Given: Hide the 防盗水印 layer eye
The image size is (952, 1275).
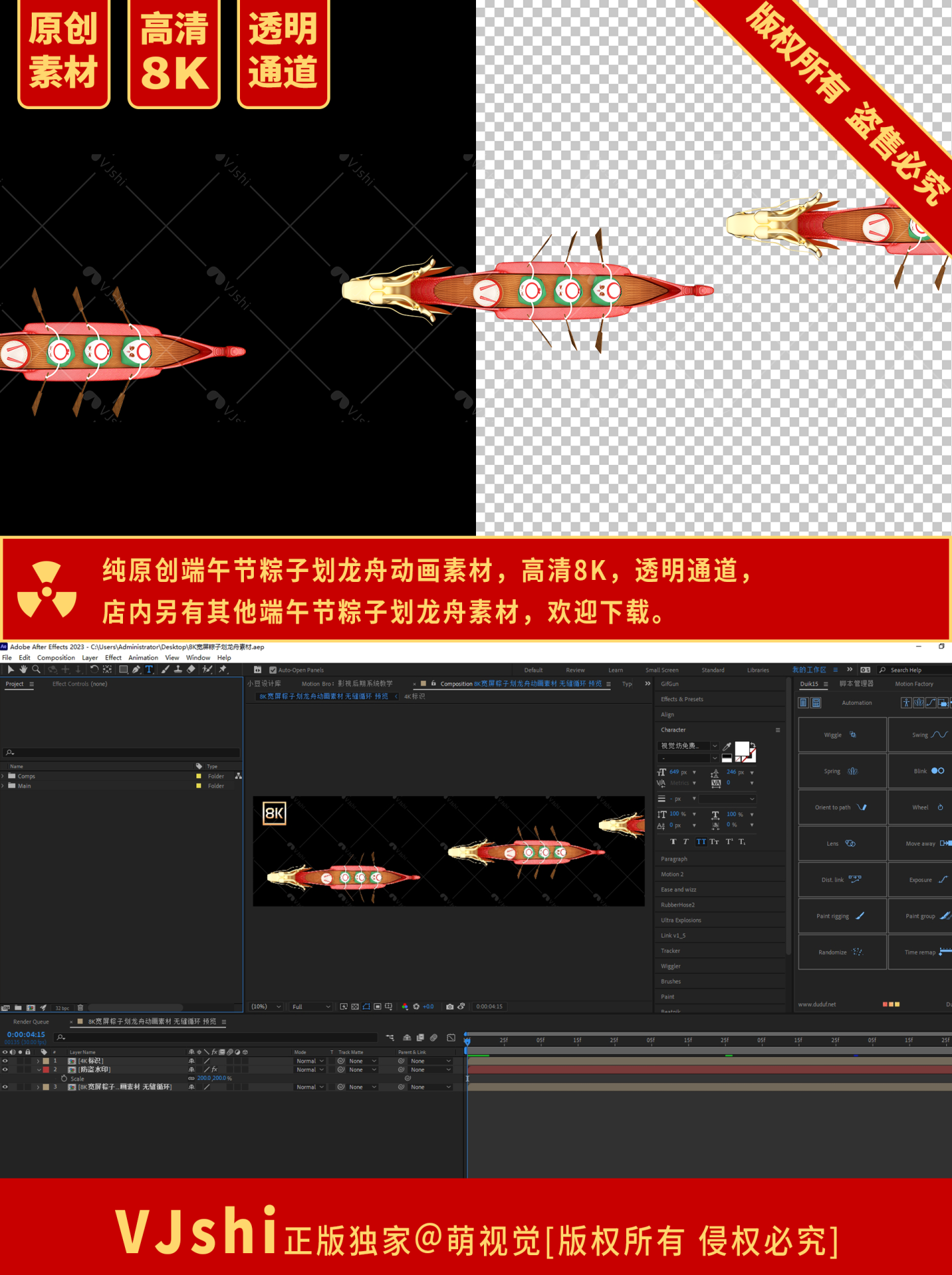Looking at the screenshot, I should pos(5,1069).
